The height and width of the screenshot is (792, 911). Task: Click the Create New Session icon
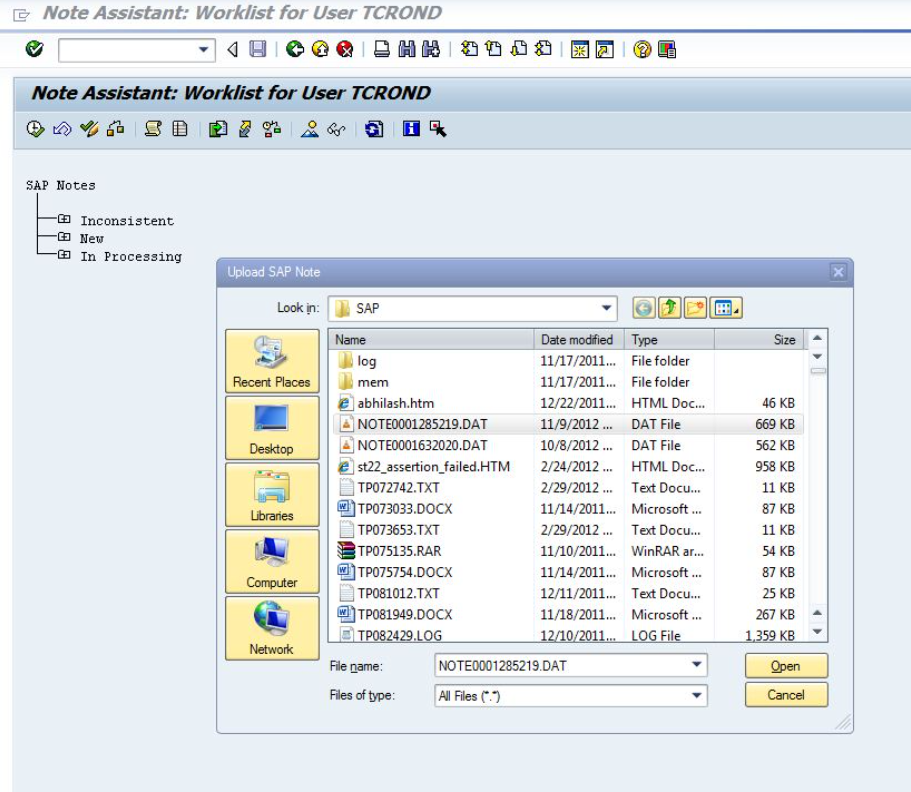(580, 49)
